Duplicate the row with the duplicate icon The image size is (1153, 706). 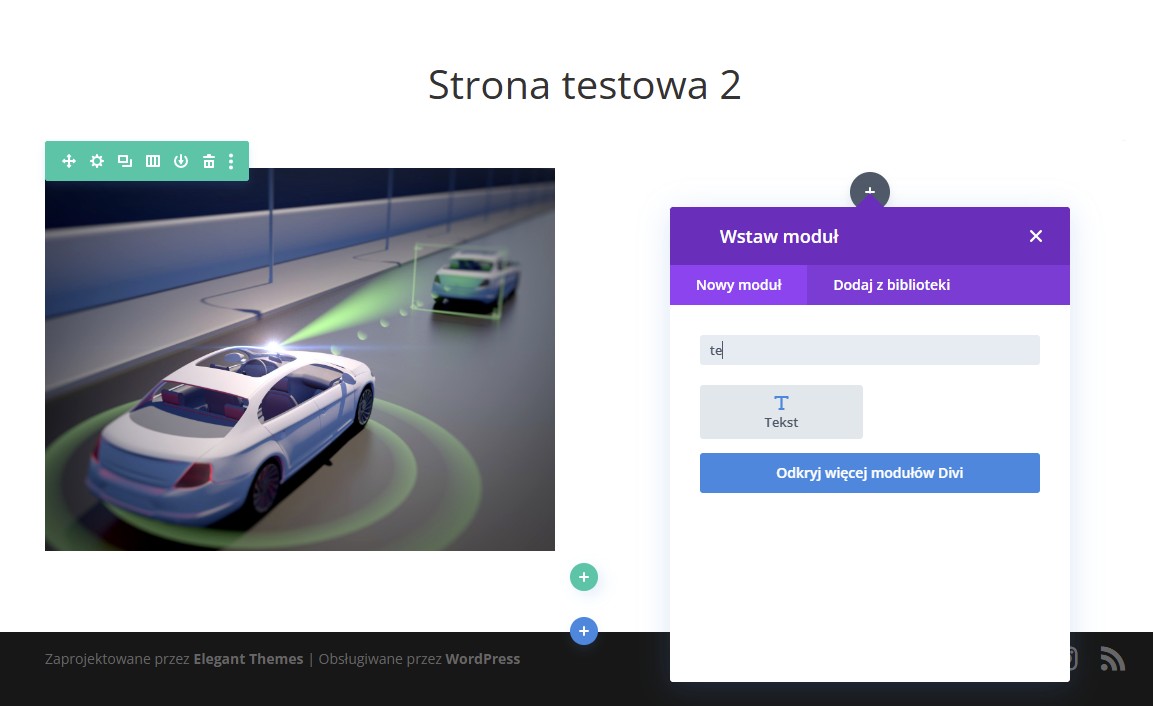(125, 161)
